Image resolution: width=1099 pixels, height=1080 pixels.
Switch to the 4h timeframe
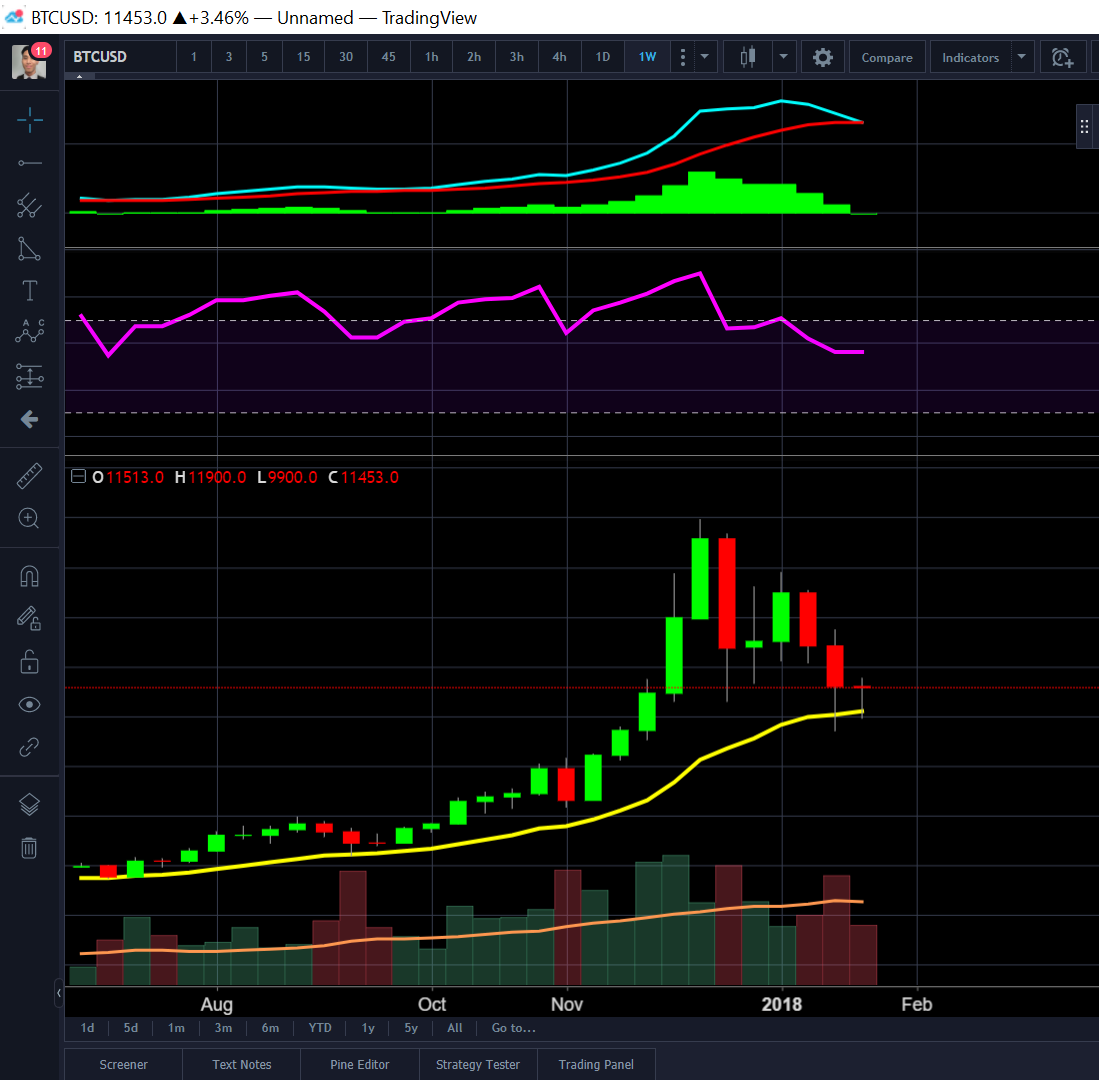pos(559,57)
